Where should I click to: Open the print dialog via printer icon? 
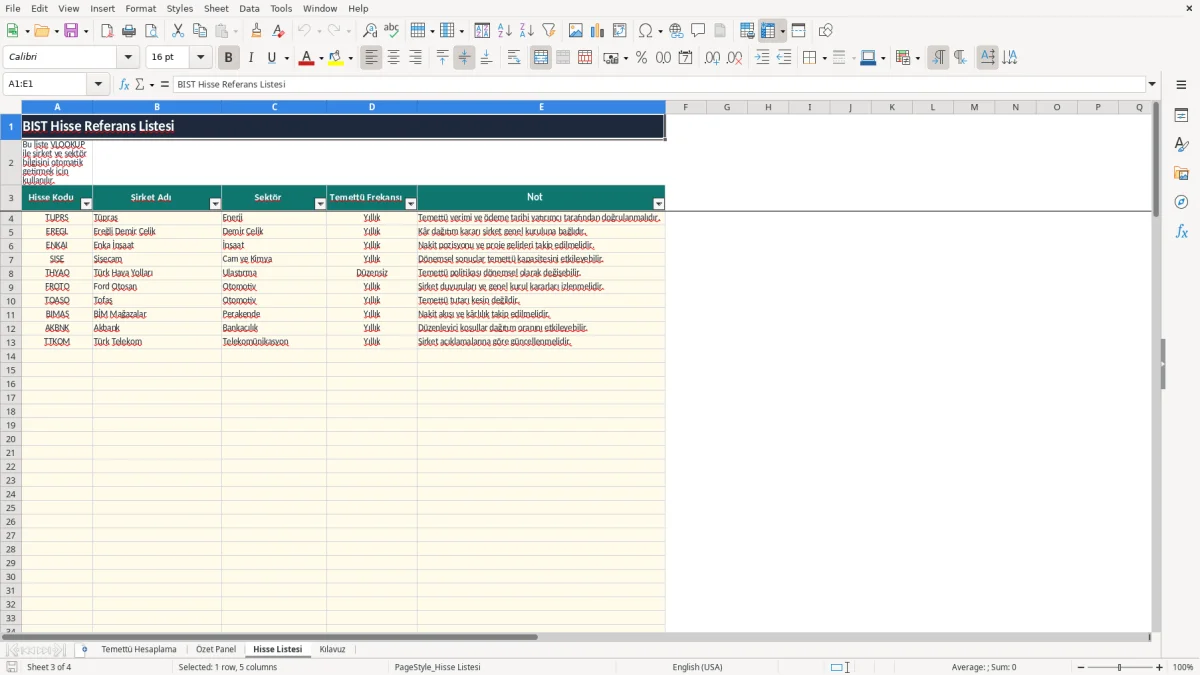(x=129, y=31)
